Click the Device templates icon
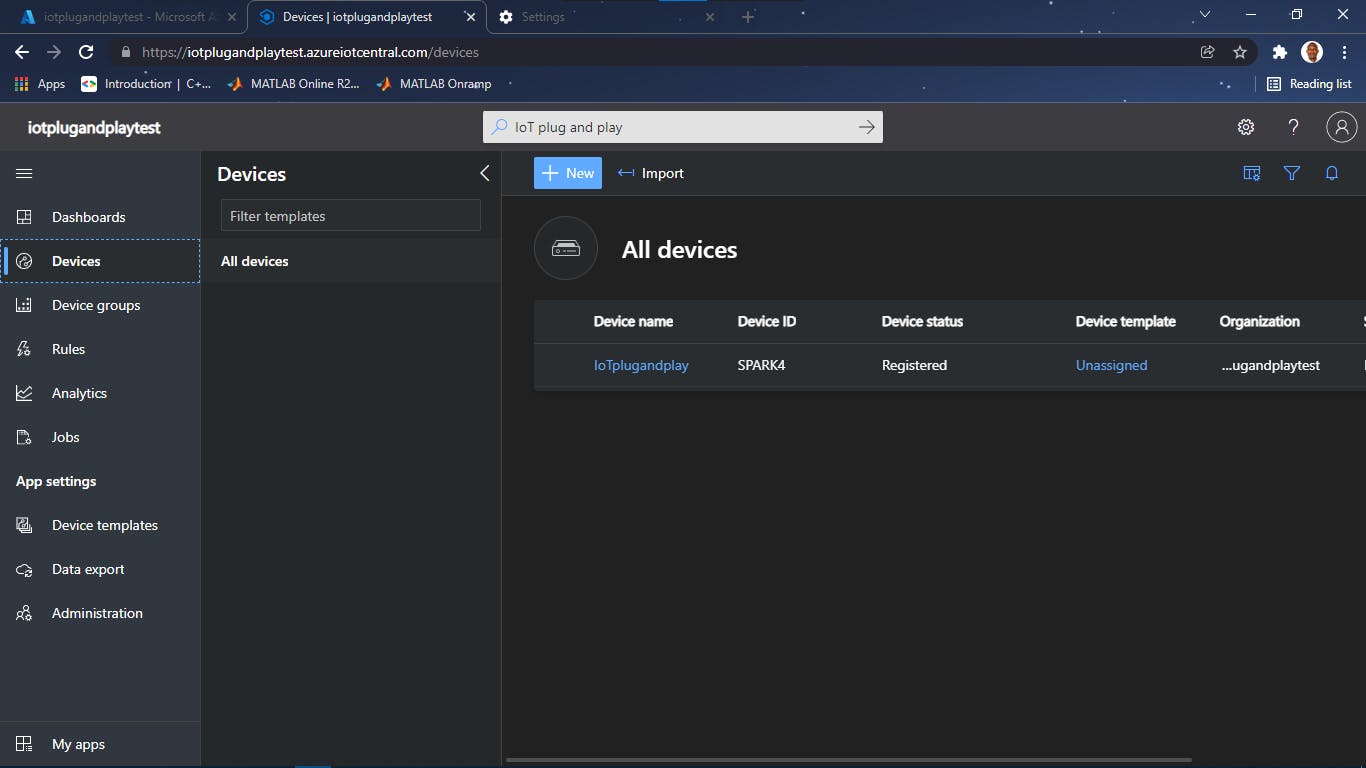Viewport: 1366px width, 768px height. (24, 525)
